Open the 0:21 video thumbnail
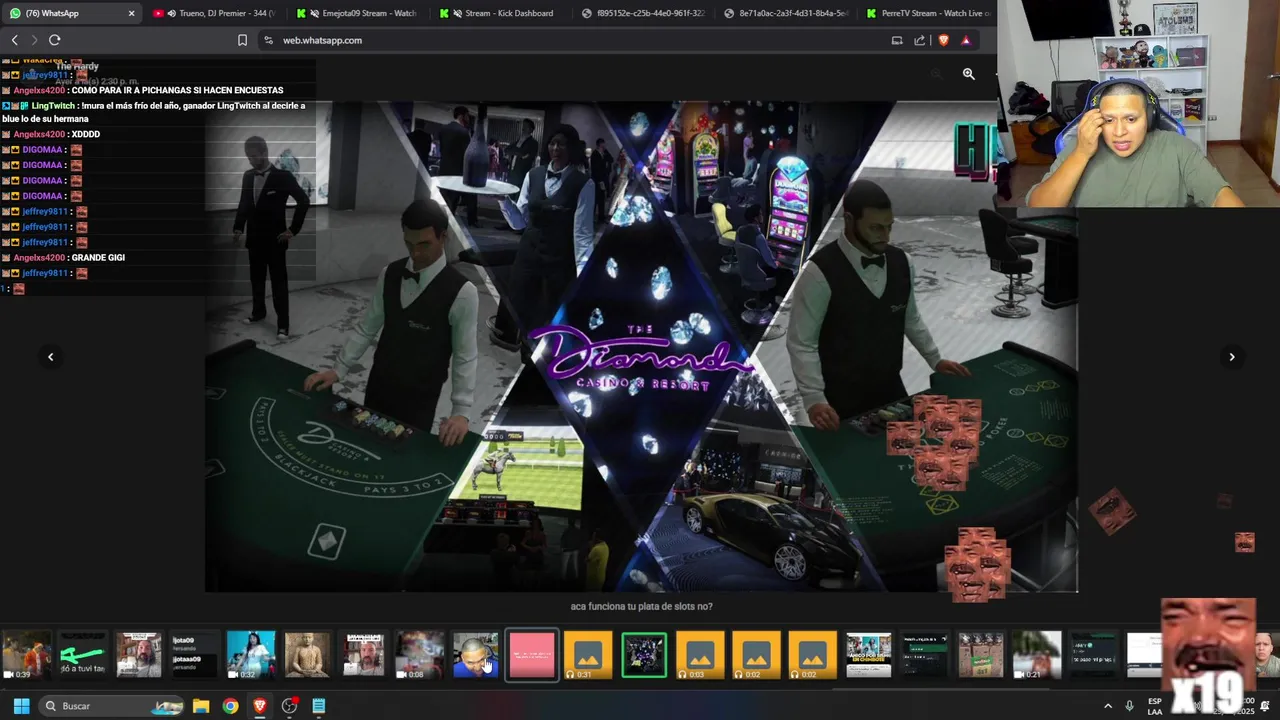Viewport: 1280px width, 720px height. point(1036,655)
